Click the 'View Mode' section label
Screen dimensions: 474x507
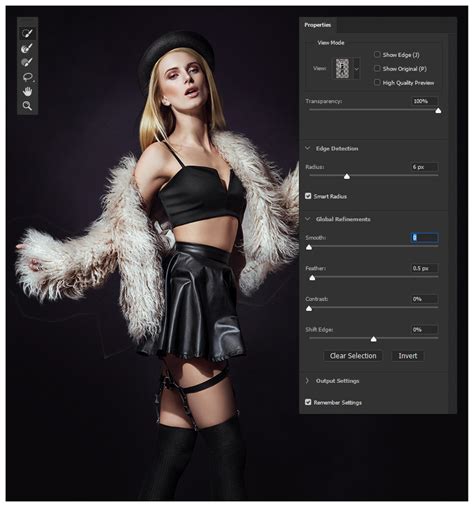click(331, 43)
